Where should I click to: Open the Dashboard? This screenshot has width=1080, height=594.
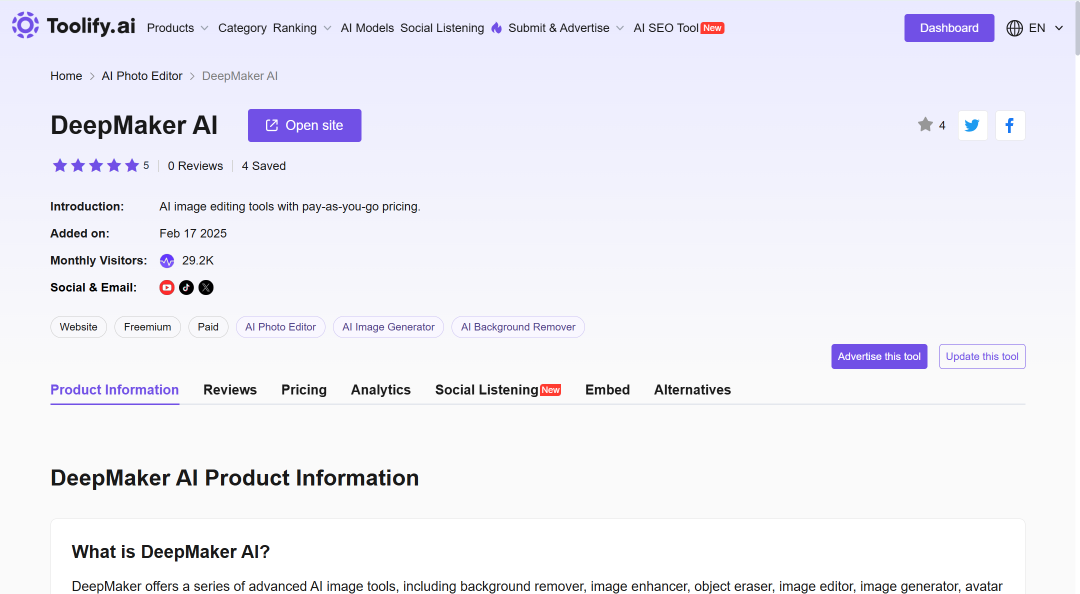pyautogui.click(x=949, y=28)
